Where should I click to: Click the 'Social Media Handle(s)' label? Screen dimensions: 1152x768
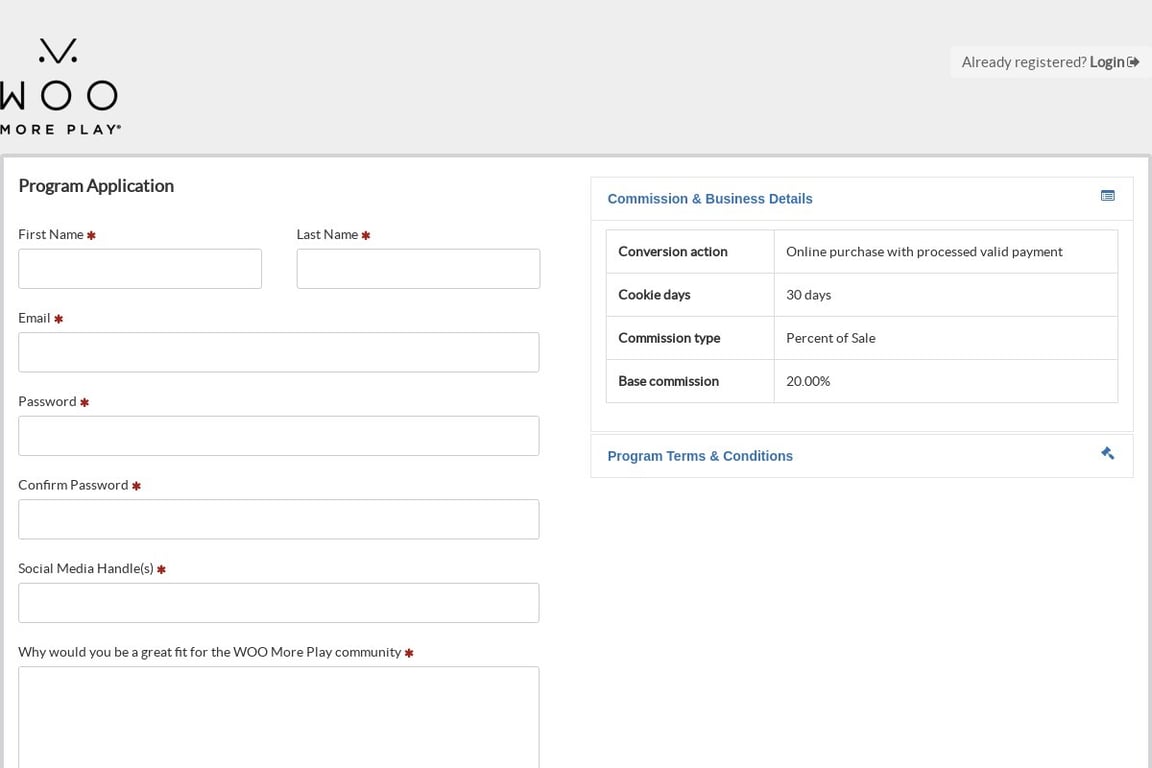86,569
